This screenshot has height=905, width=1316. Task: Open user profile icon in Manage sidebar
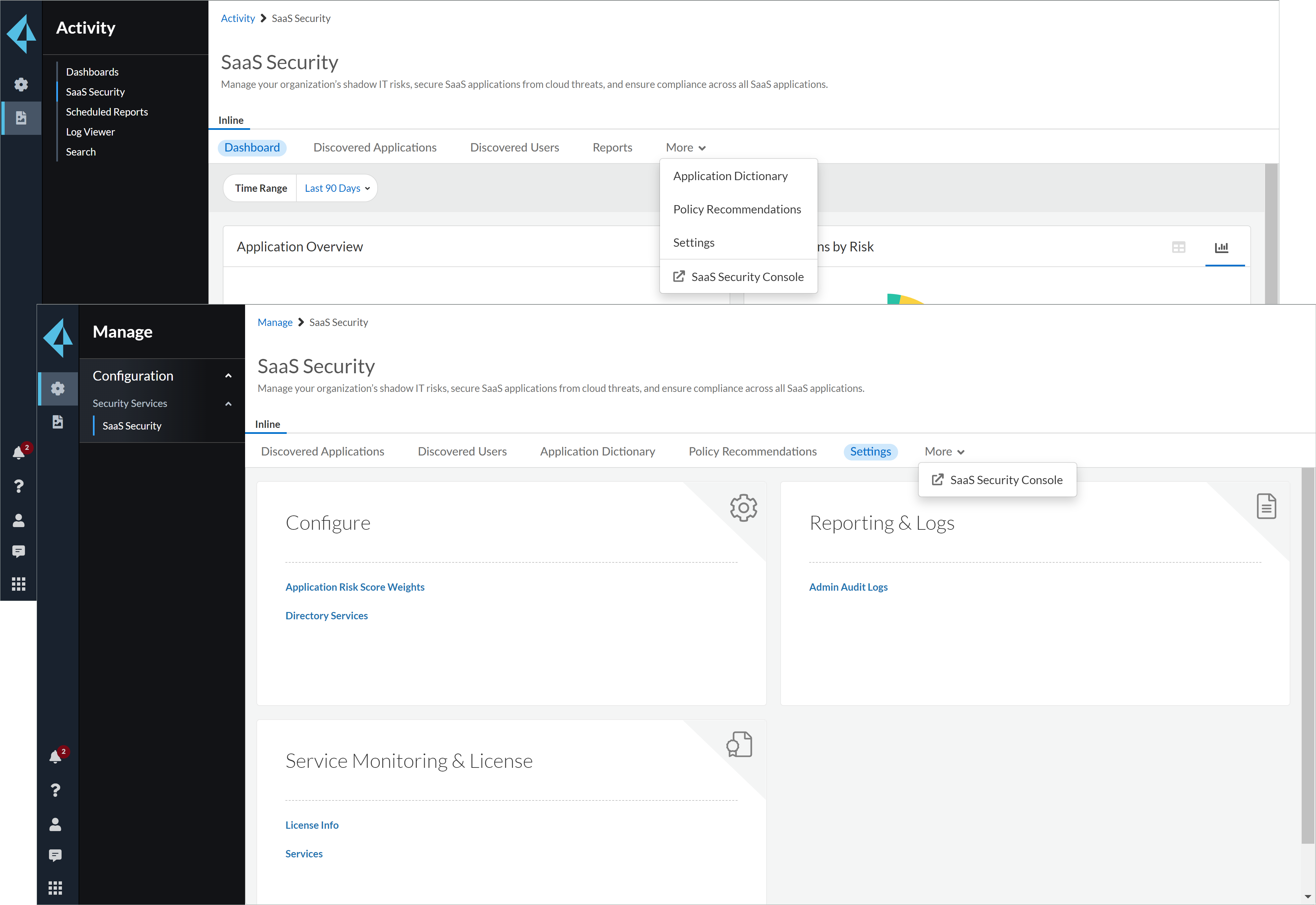[x=55, y=824]
